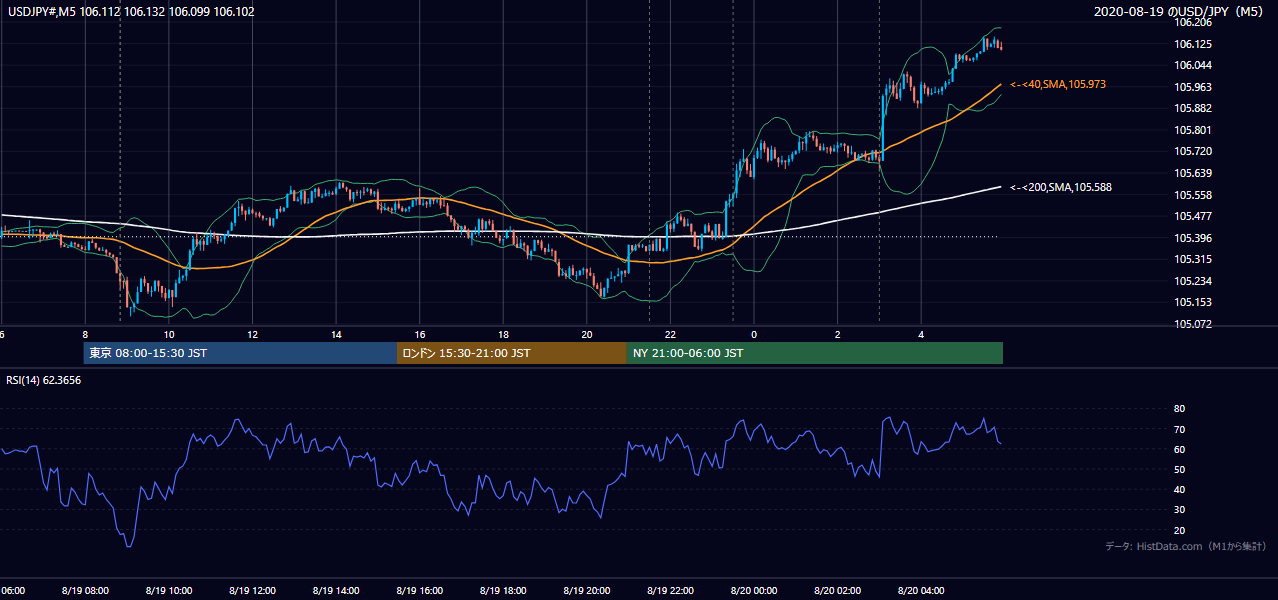Click the price axis value 105.963
Screen dimensions: 1278x600
tap(1194, 88)
